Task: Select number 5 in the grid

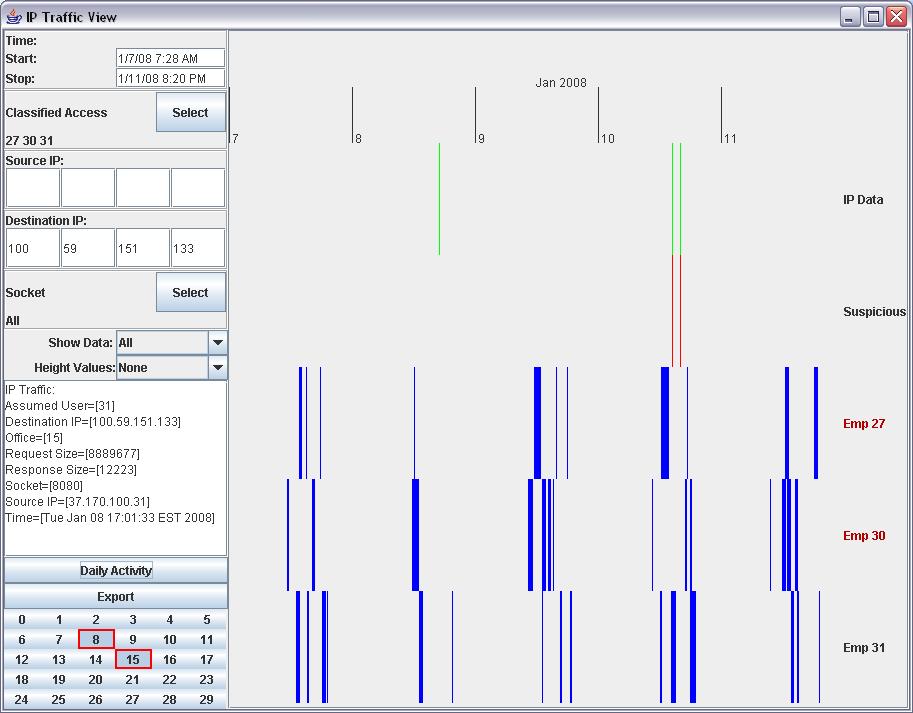Action: [x=207, y=619]
